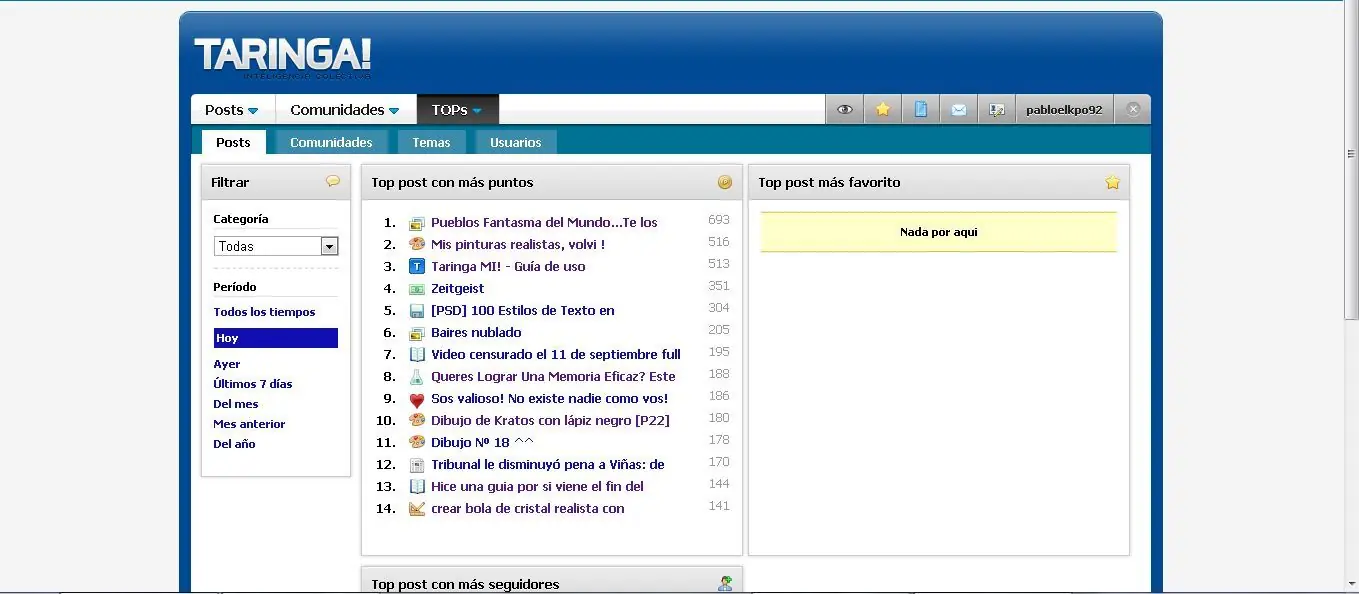This screenshot has width=1359, height=594.
Task: Click floppy disk icon beside [PSD] 100 Estilos
Action: pyautogui.click(x=417, y=310)
